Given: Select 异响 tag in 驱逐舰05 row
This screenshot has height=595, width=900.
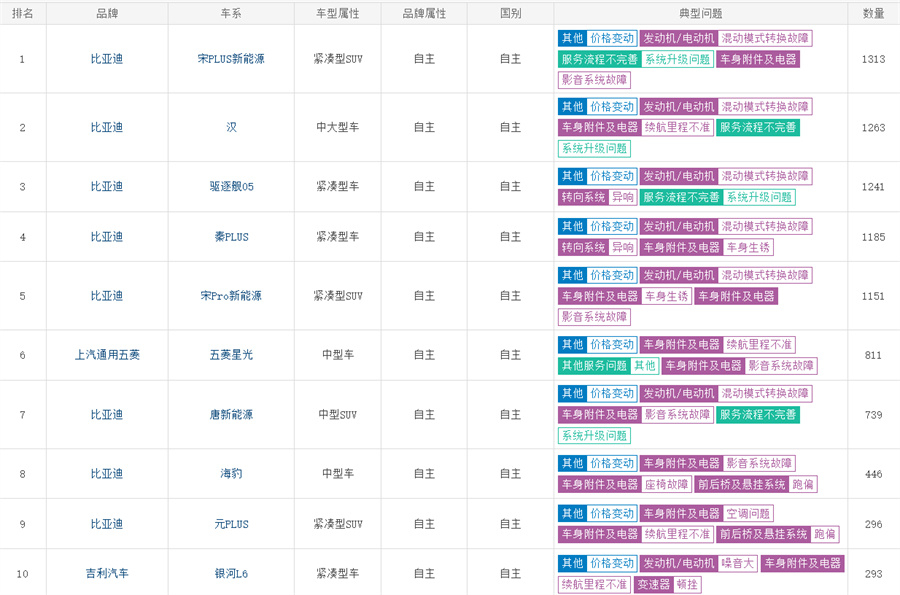Looking at the screenshot, I should pyautogui.click(x=623, y=197).
